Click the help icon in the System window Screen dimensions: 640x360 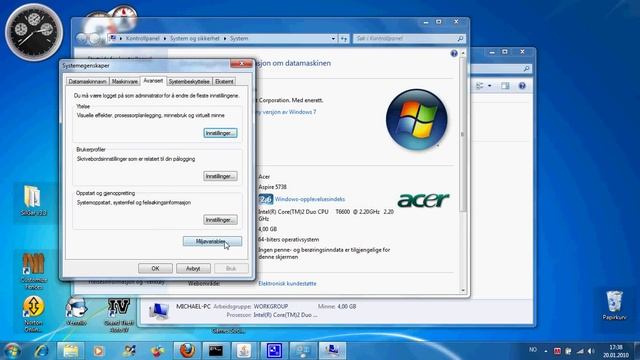coord(454,53)
